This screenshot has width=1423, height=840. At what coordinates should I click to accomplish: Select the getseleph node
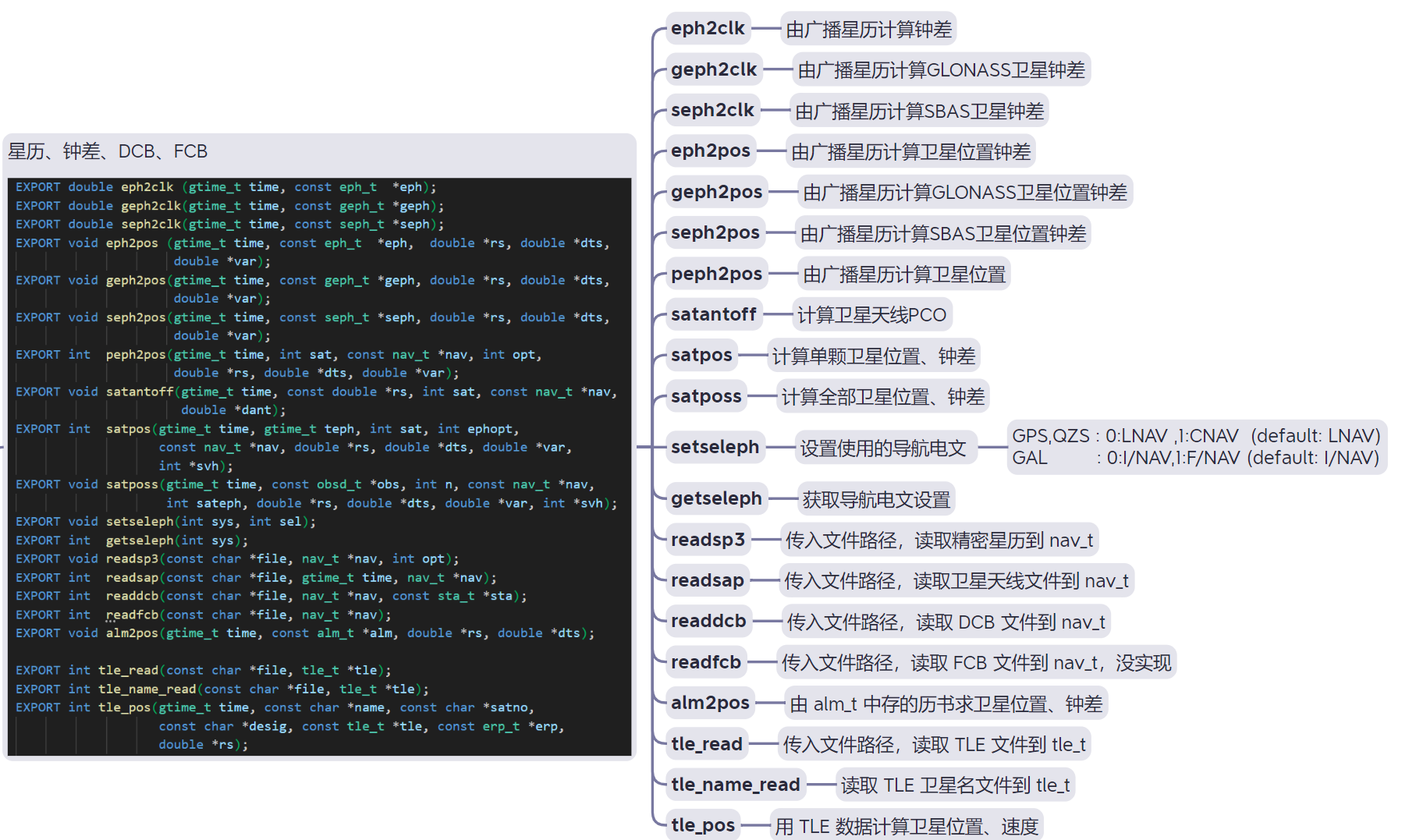716,499
